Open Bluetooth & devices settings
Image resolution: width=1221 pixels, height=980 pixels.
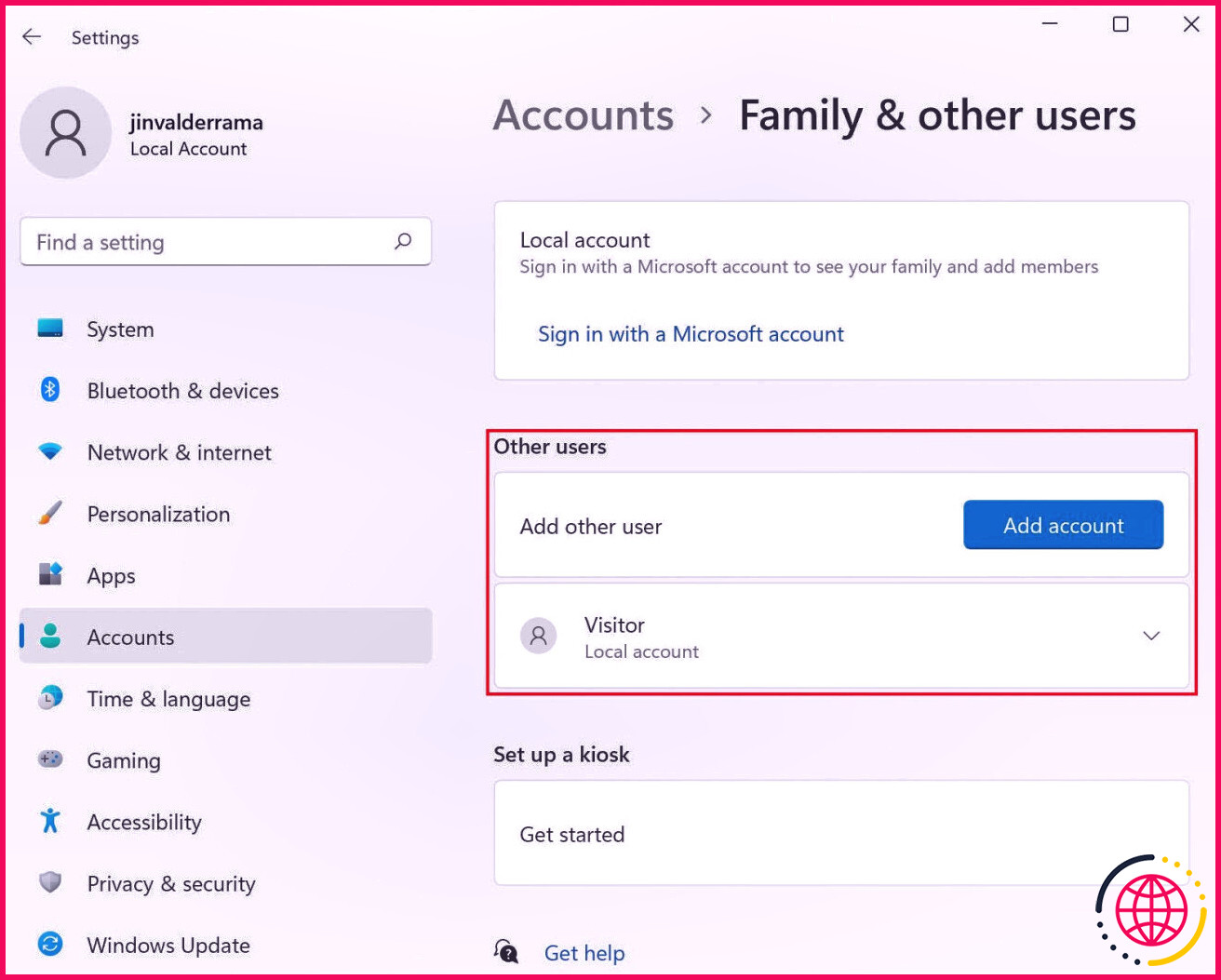[225, 391]
